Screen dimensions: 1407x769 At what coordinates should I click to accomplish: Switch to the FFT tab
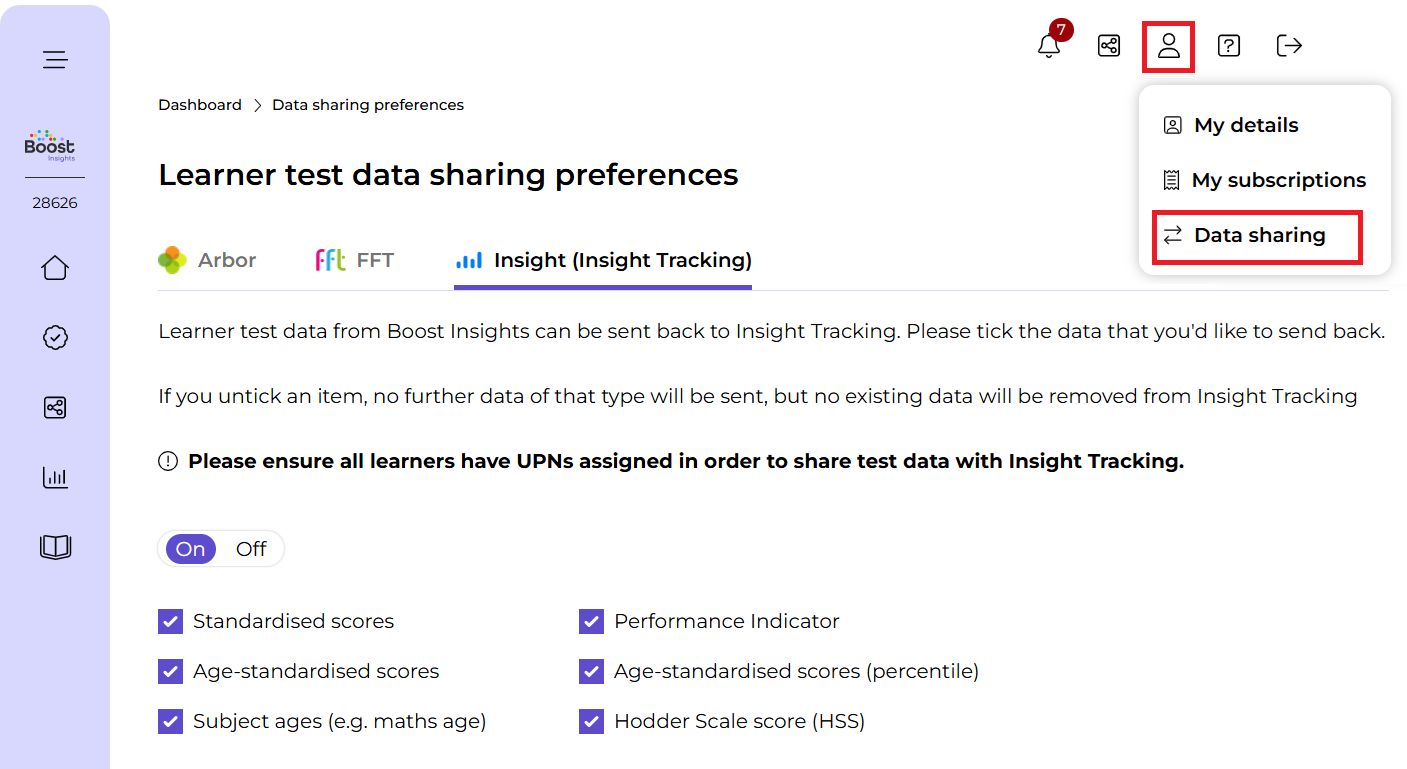point(354,260)
